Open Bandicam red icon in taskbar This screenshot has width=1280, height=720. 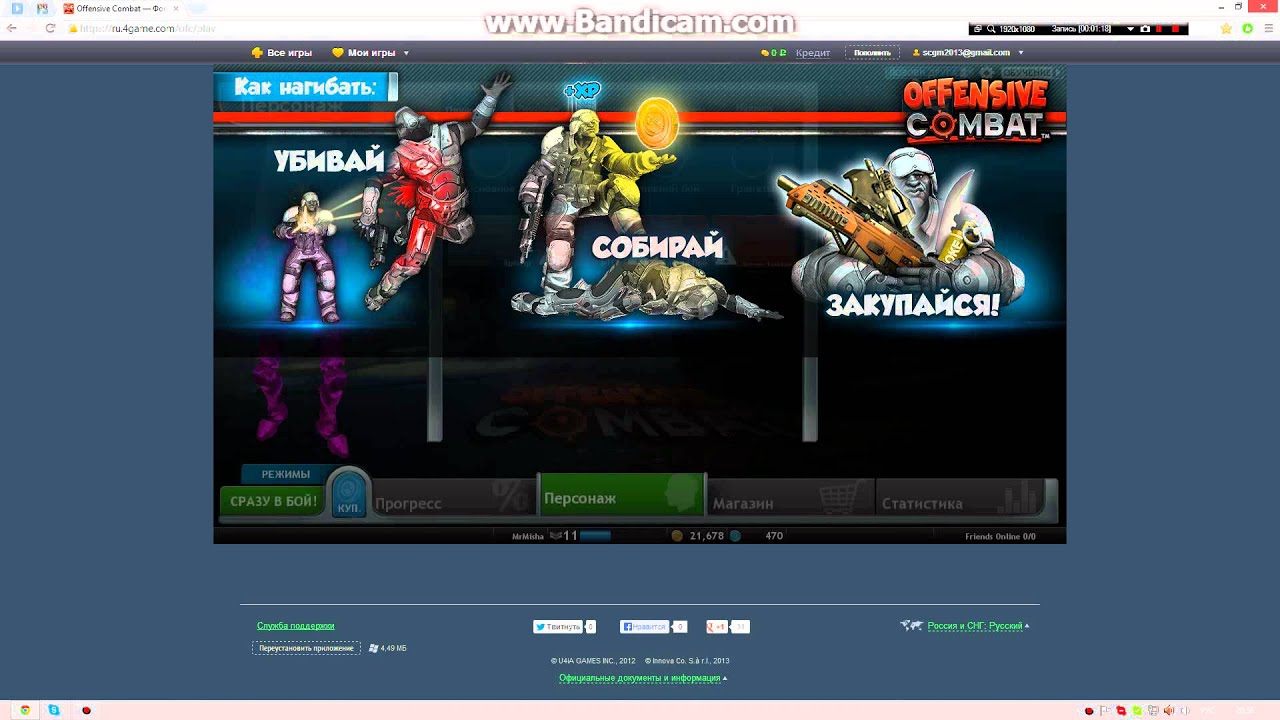86,710
